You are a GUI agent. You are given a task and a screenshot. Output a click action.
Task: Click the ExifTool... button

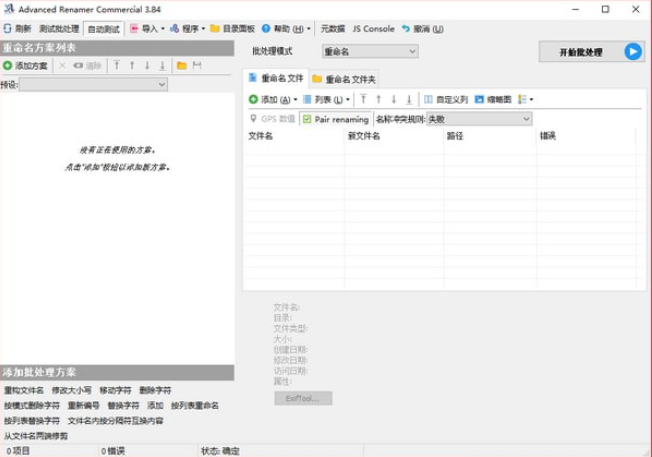click(x=303, y=398)
